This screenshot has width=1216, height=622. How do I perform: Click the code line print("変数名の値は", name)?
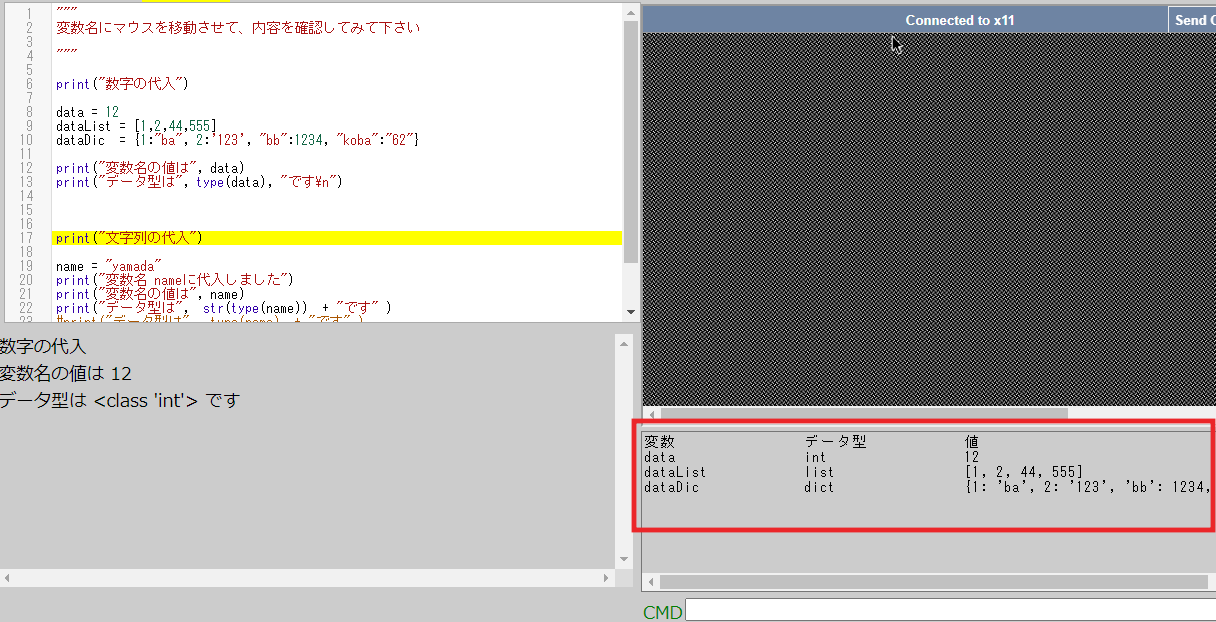(x=150, y=294)
